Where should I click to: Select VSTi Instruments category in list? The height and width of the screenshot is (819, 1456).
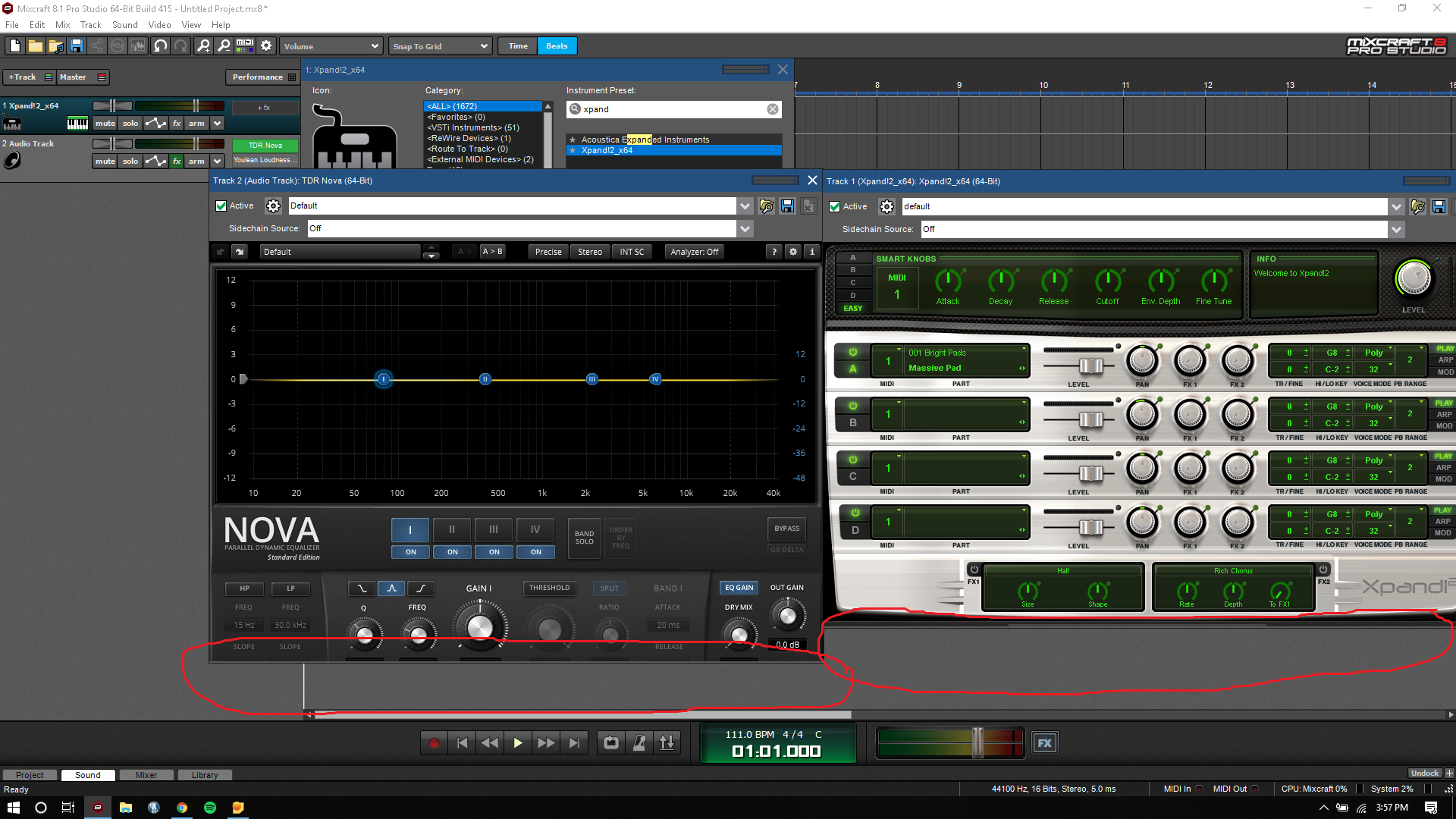tap(473, 127)
